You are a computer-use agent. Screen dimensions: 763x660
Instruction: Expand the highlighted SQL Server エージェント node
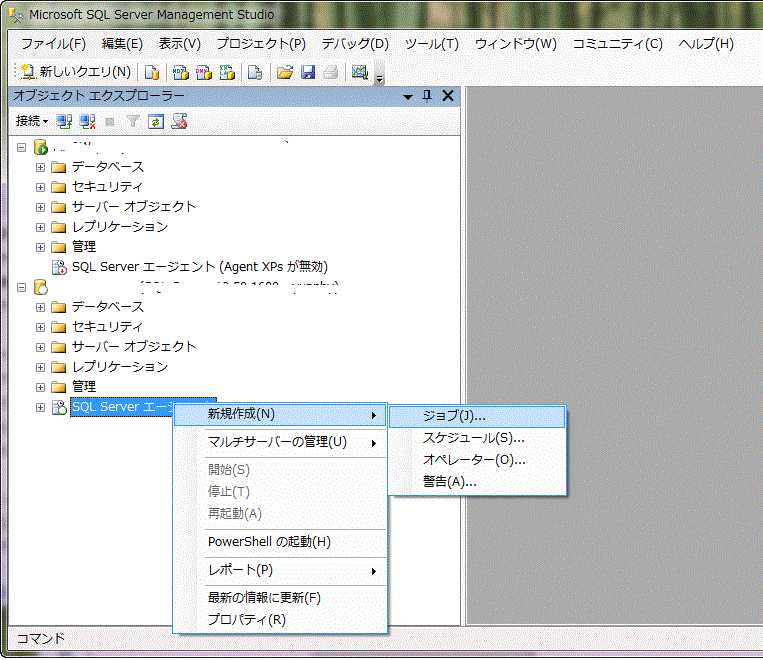tap(40, 407)
